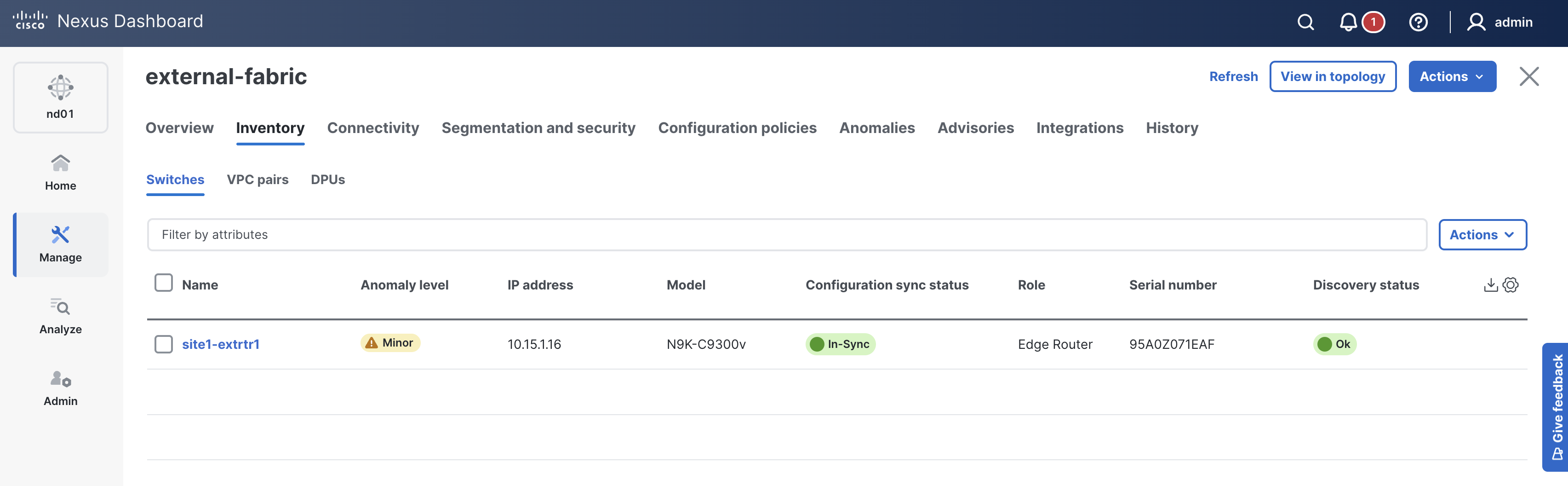Expand the fabric-level Actions dropdown
The image size is (1568, 486).
pos(1452,77)
